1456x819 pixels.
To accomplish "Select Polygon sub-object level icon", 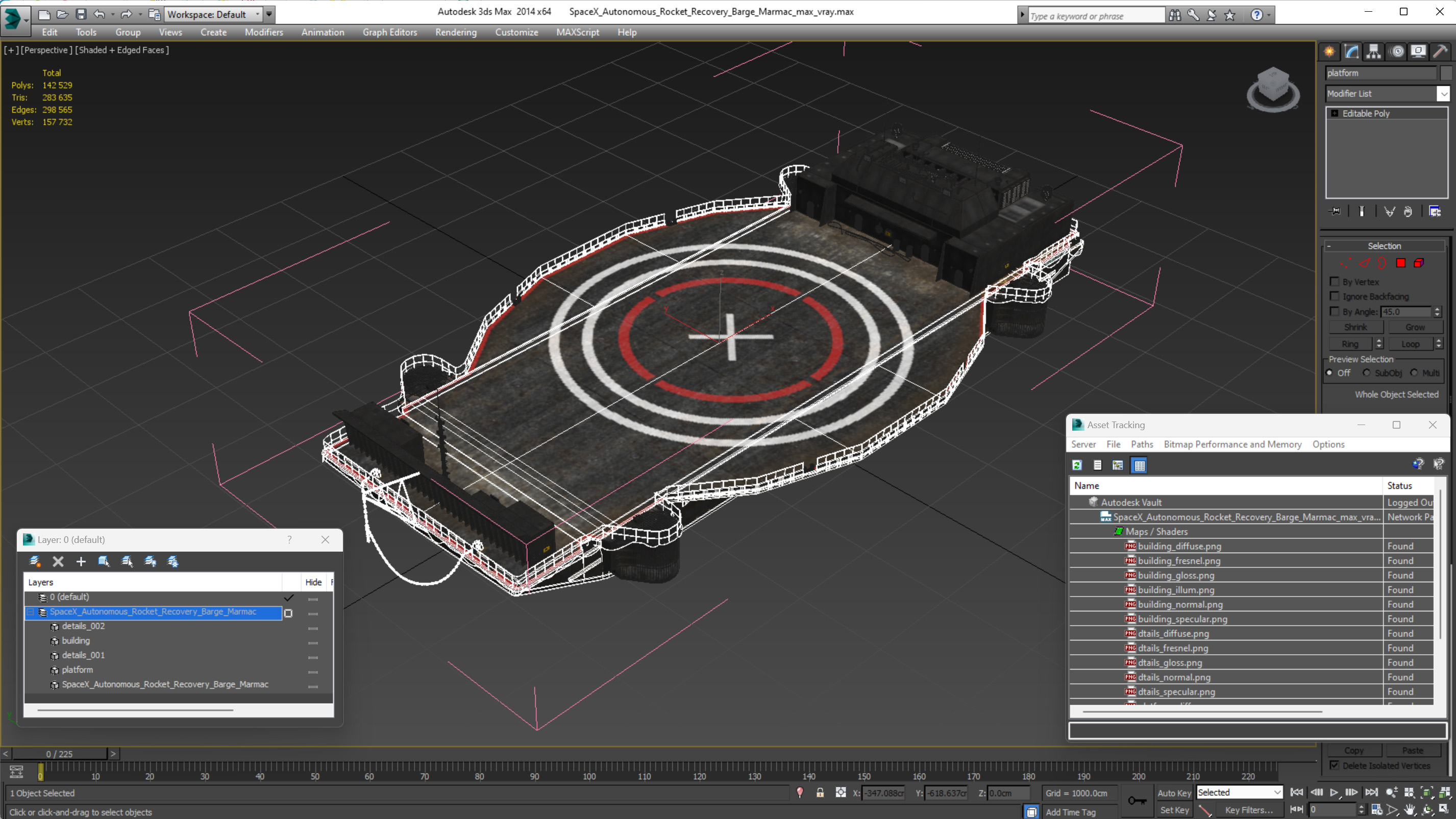I will [x=1400, y=263].
